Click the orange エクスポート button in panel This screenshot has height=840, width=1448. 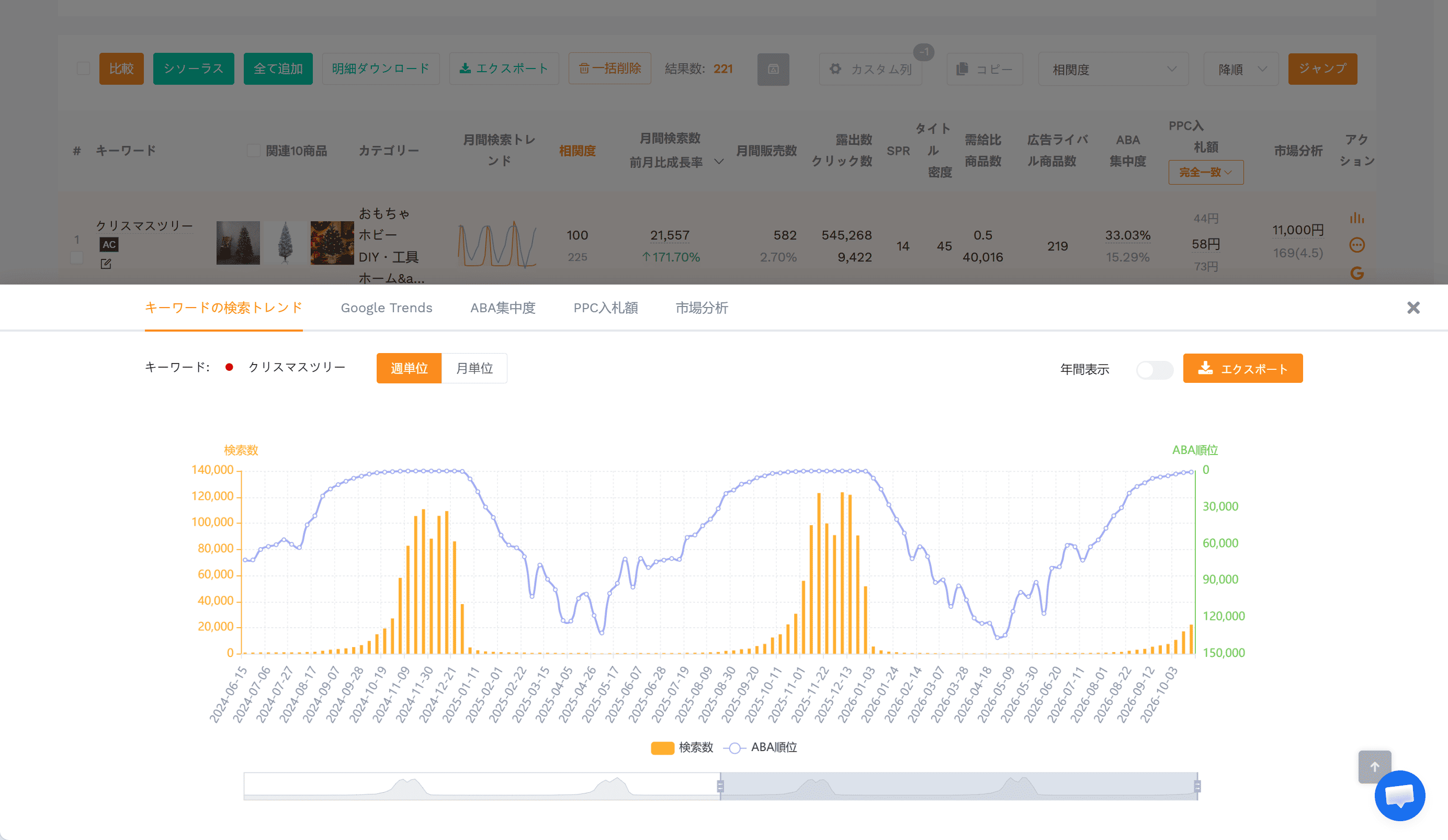click(1242, 368)
